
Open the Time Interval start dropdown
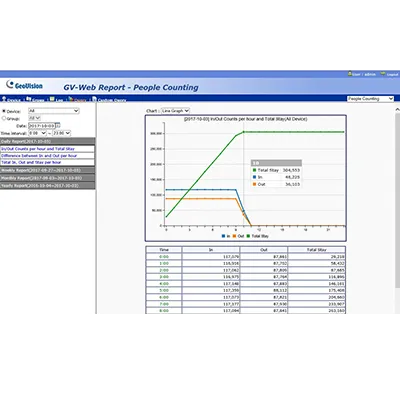pyautogui.click(x=37, y=133)
